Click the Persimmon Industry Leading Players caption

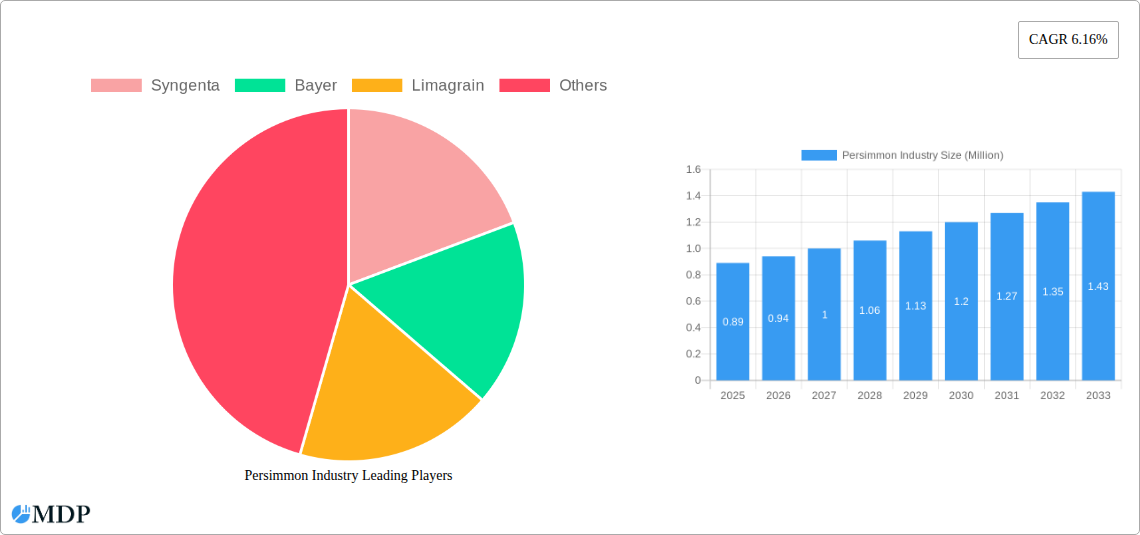pos(348,475)
